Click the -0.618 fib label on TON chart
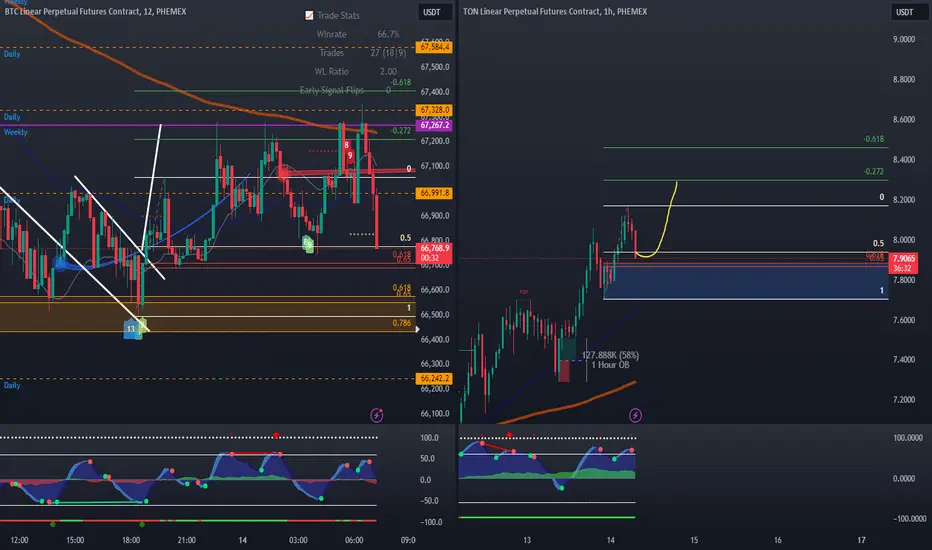Image resolution: width=932 pixels, height=550 pixels. click(874, 139)
